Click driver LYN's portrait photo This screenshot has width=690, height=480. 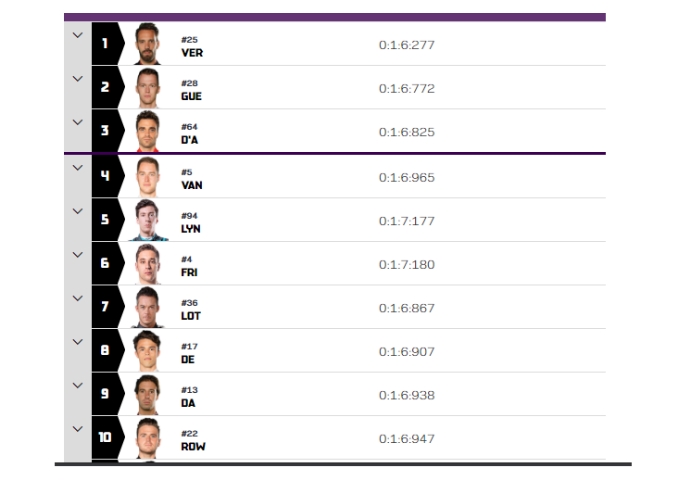[x=148, y=220]
